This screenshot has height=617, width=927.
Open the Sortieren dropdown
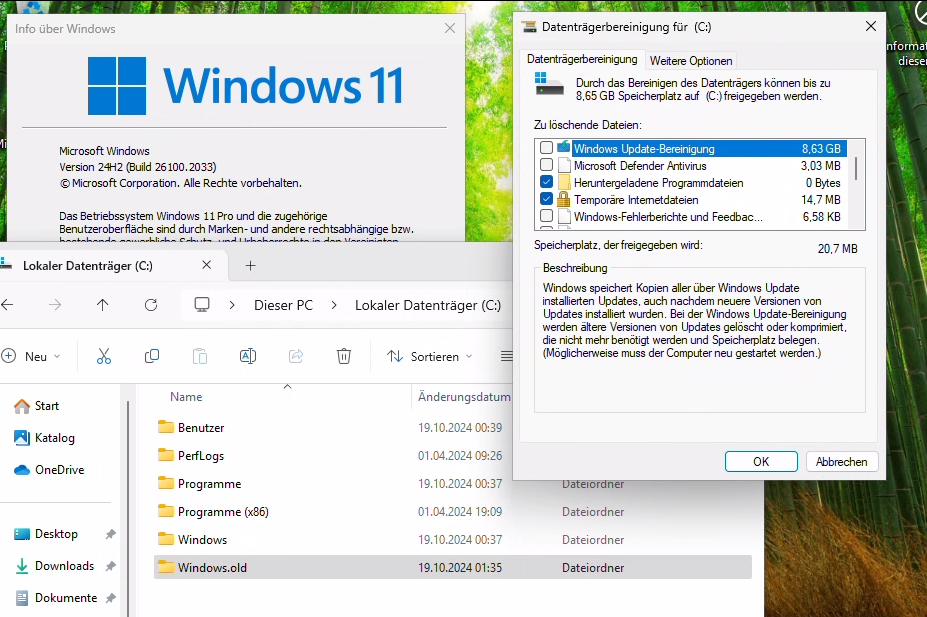pyautogui.click(x=430, y=356)
